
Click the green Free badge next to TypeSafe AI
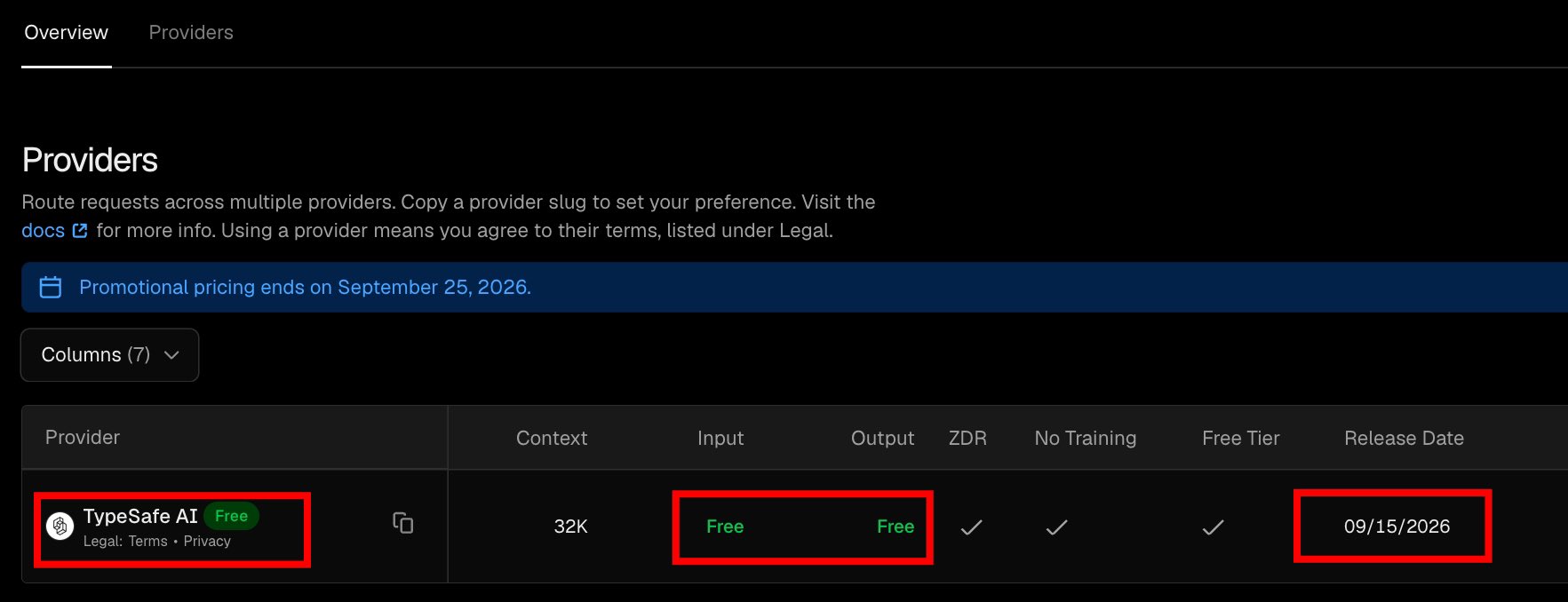click(x=231, y=516)
